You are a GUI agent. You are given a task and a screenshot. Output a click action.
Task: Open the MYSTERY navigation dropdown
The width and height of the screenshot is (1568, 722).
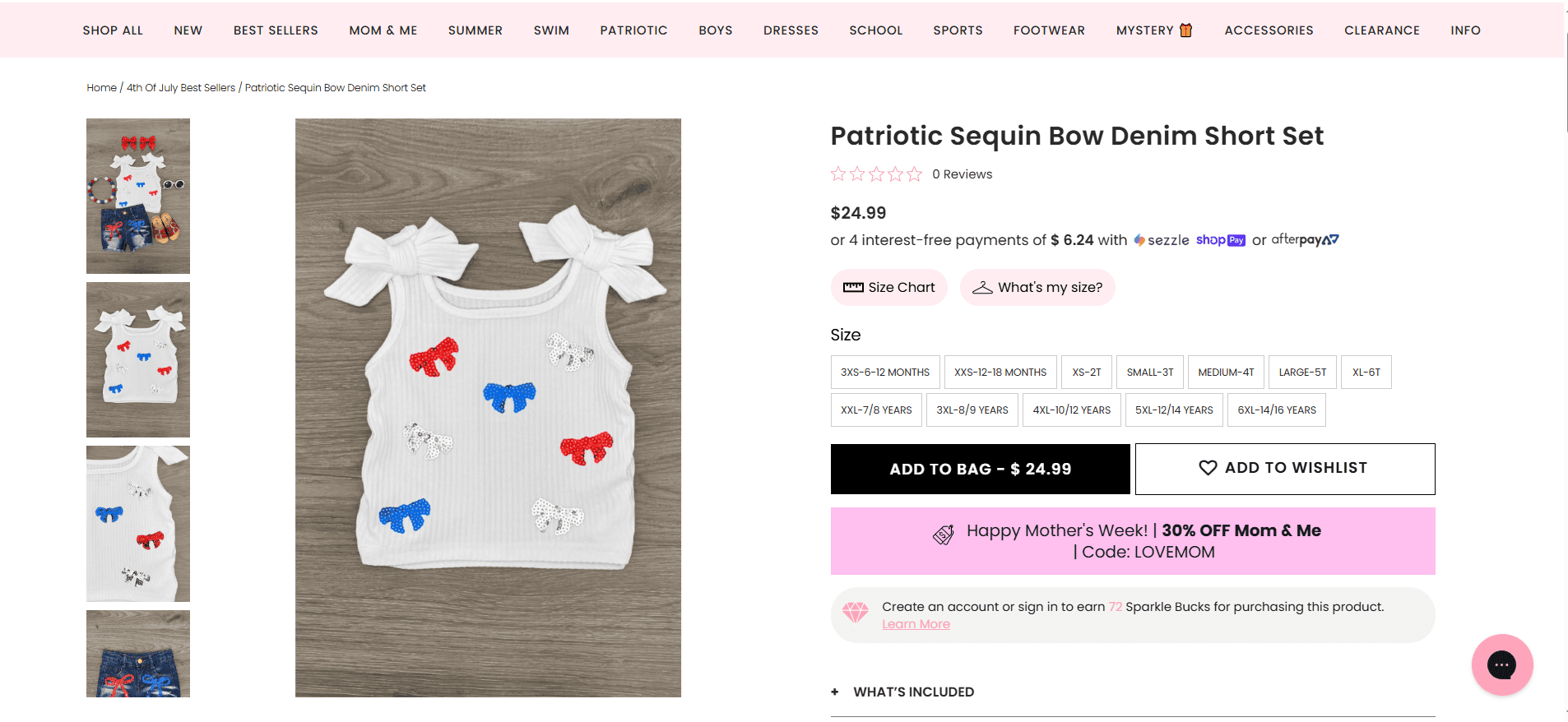[1144, 30]
